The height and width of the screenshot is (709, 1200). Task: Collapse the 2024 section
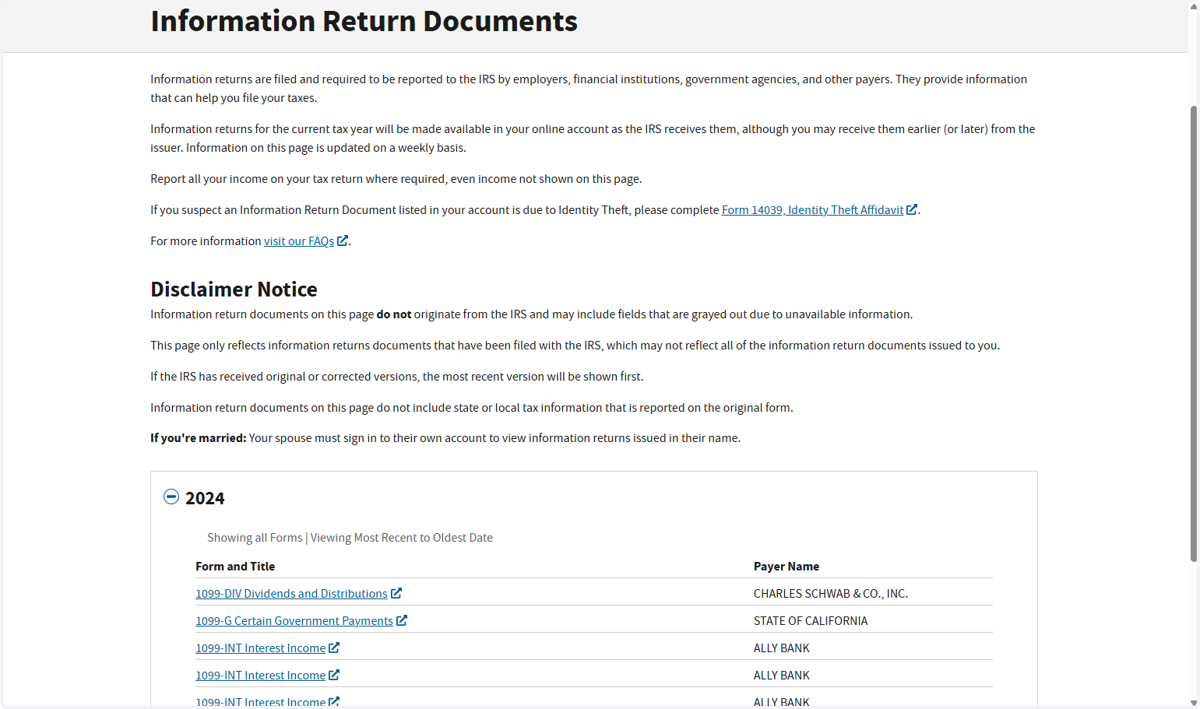pos(171,497)
